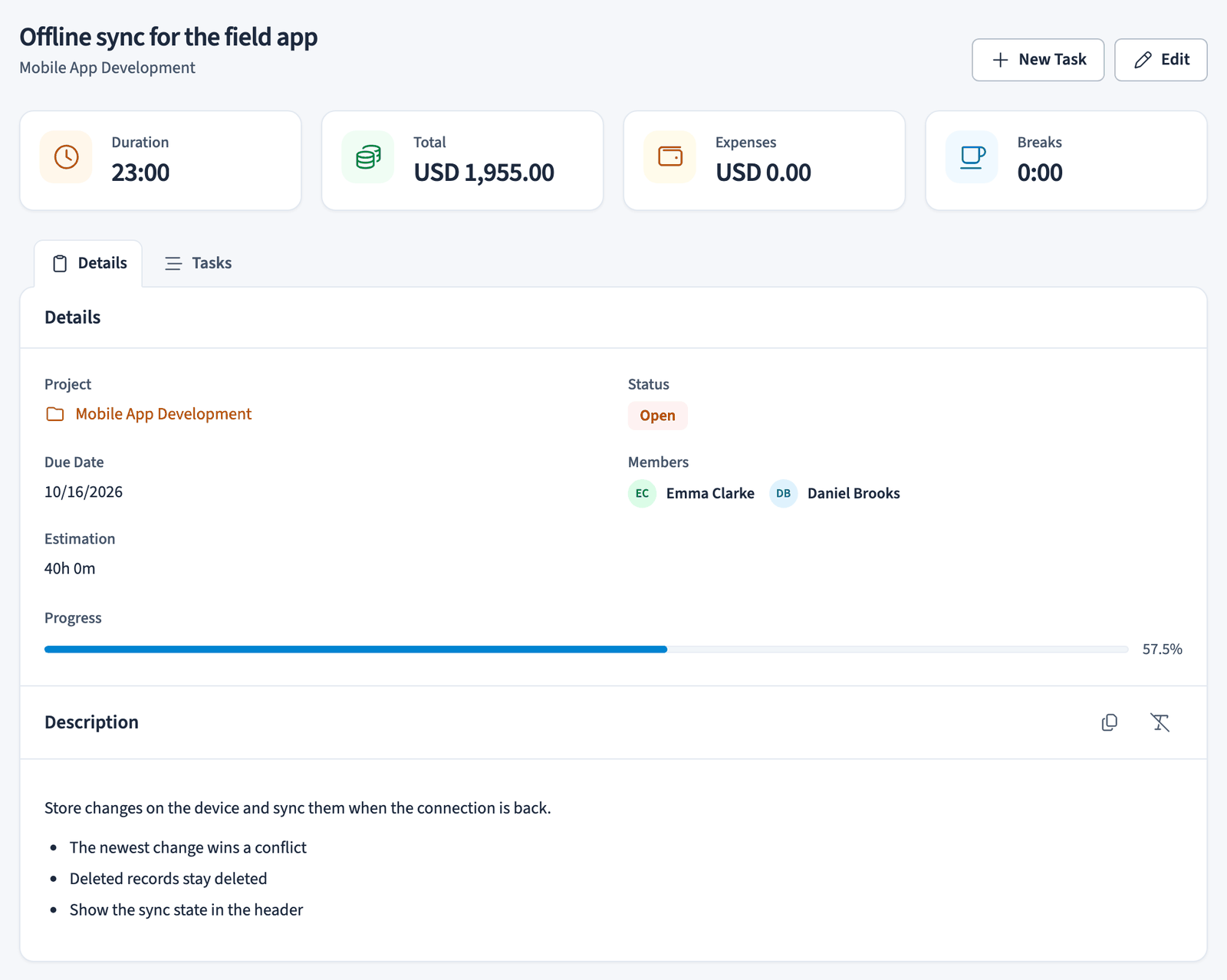Click the title Offline sync for the field app
The width and height of the screenshot is (1227, 980).
tap(169, 37)
